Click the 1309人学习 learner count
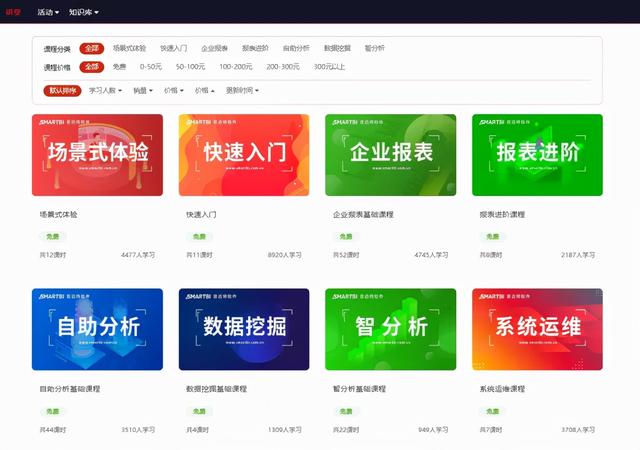 tap(284, 430)
